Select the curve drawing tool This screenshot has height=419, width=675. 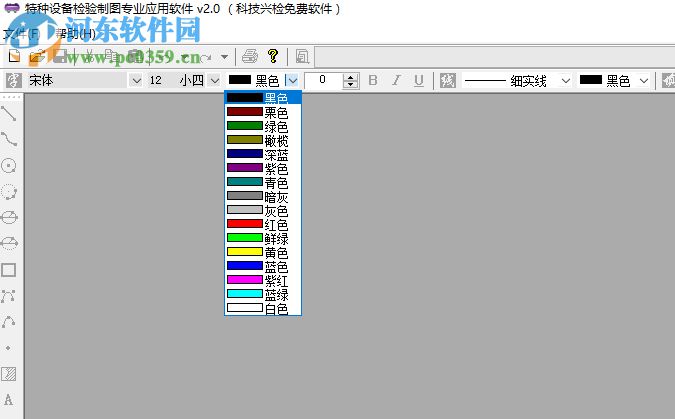[x=9, y=140]
